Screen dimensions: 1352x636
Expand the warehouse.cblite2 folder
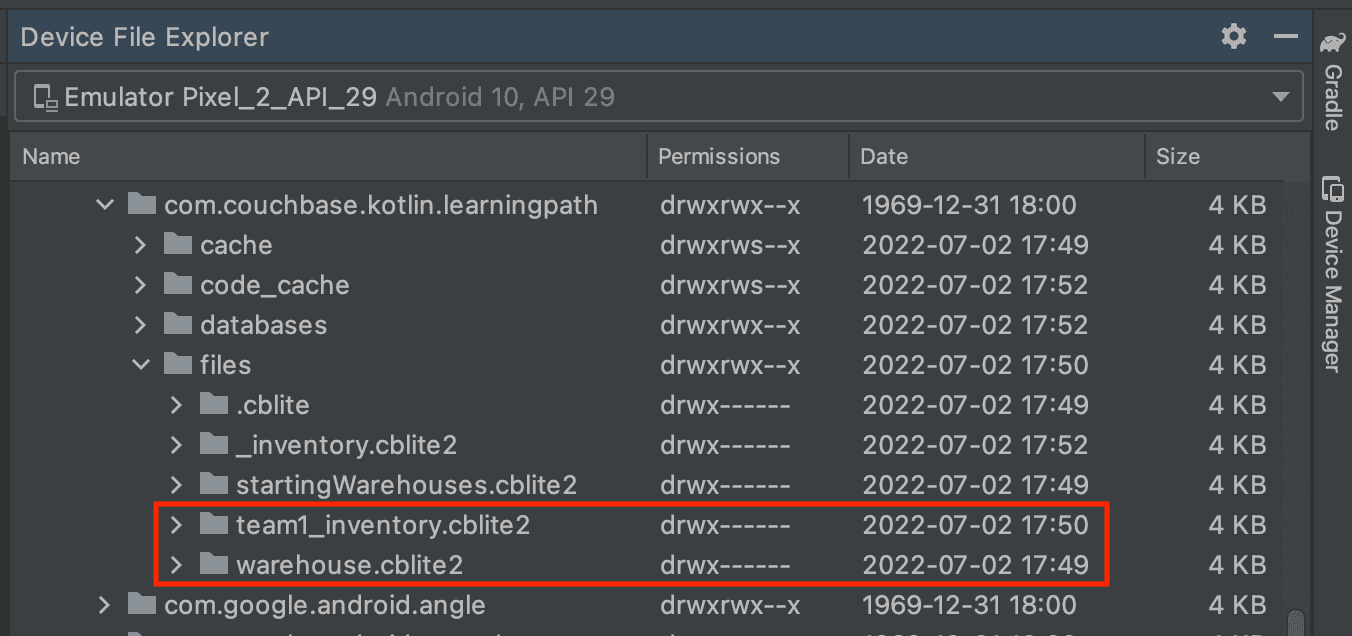pos(176,565)
